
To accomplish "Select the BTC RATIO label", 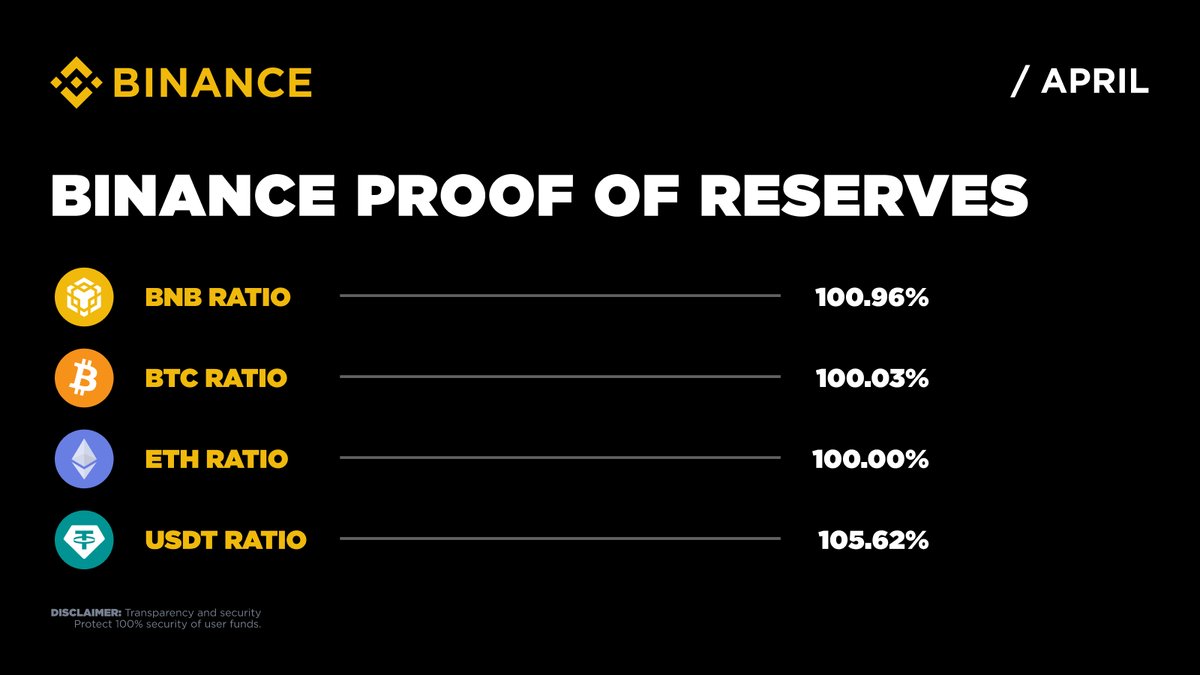I will click(216, 378).
